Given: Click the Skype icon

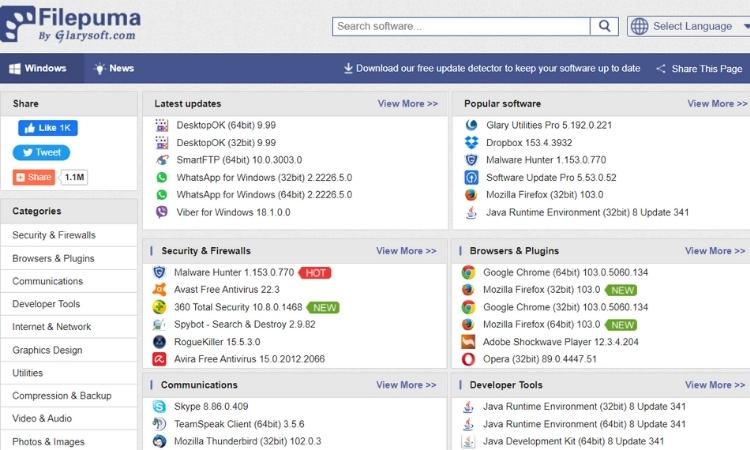Looking at the screenshot, I should point(159,406).
